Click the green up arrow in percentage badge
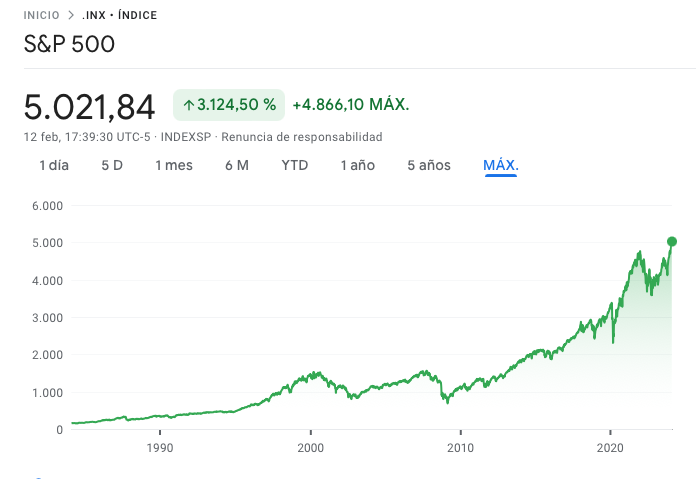The image size is (696, 479). click(189, 105)
